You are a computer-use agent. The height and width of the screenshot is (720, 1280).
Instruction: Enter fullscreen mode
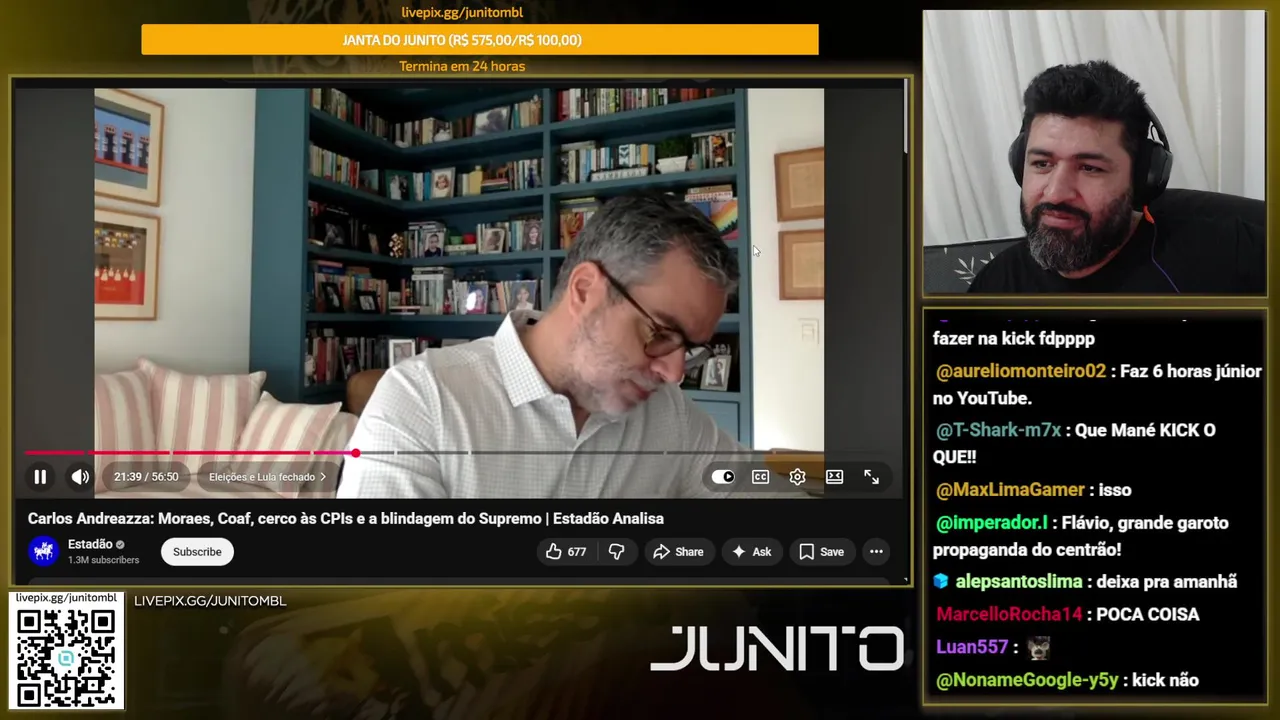tap(871, 477)
